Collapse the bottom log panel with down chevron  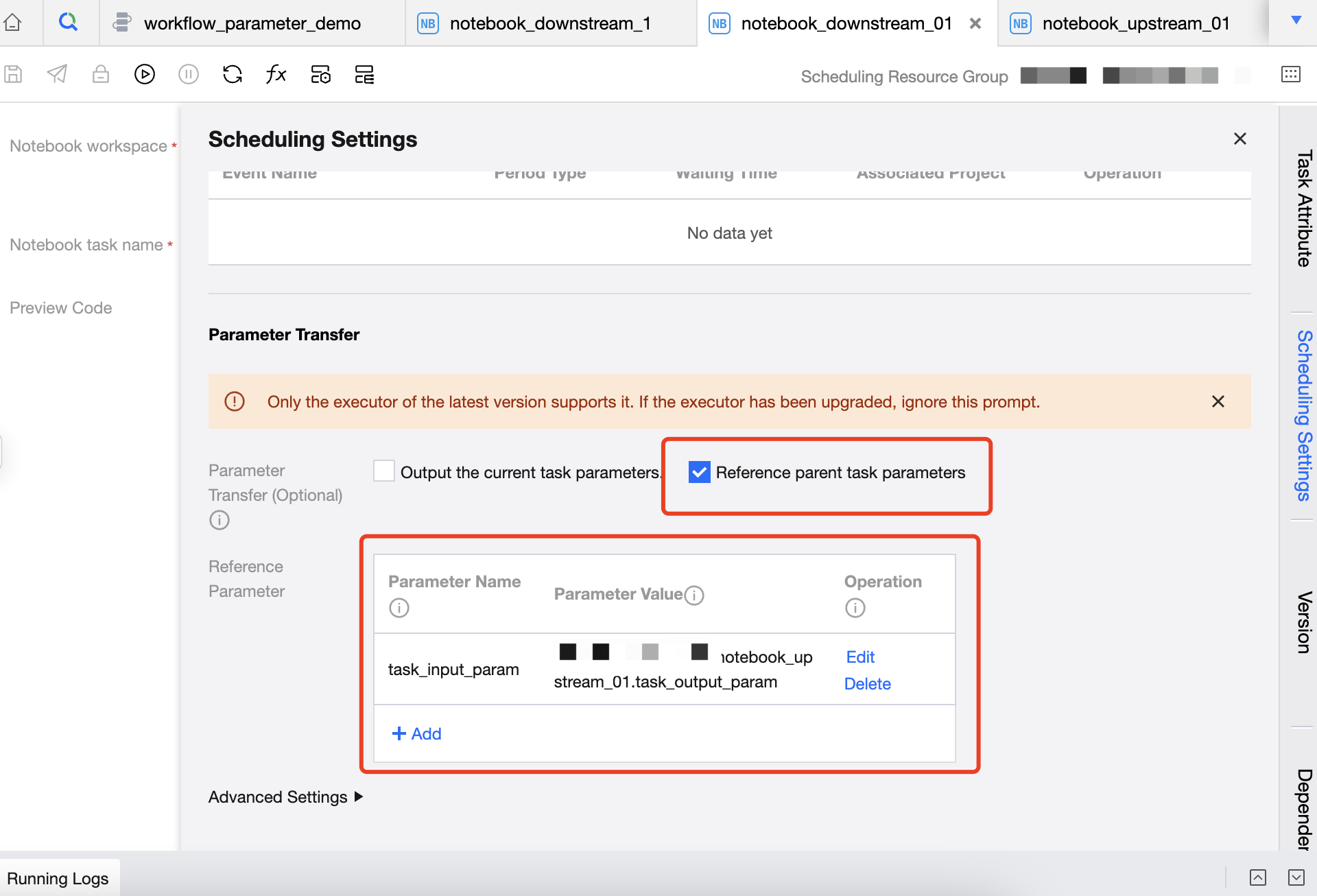coord(1296,877)
